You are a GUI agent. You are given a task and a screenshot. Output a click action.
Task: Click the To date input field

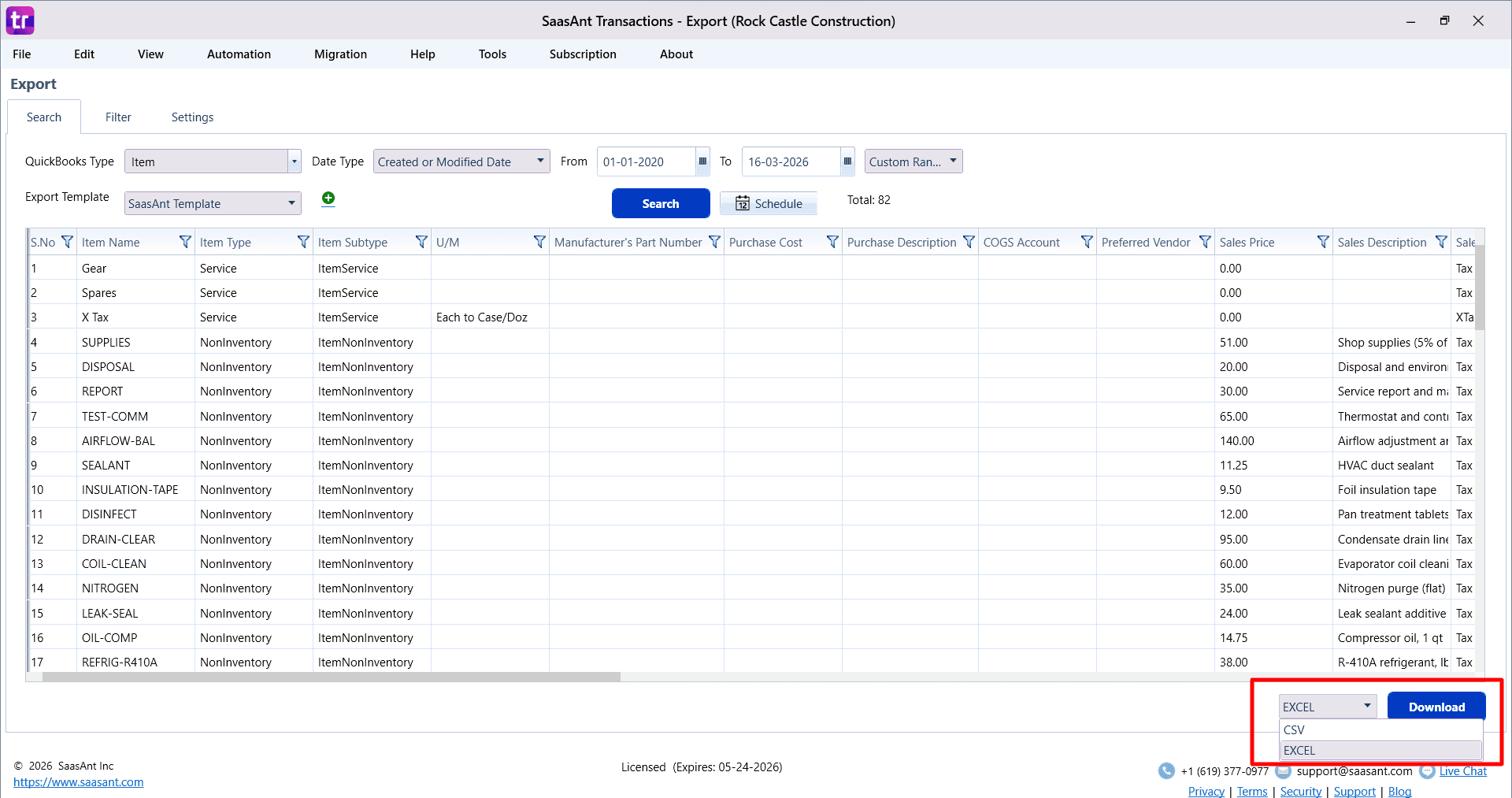[791, 161]
